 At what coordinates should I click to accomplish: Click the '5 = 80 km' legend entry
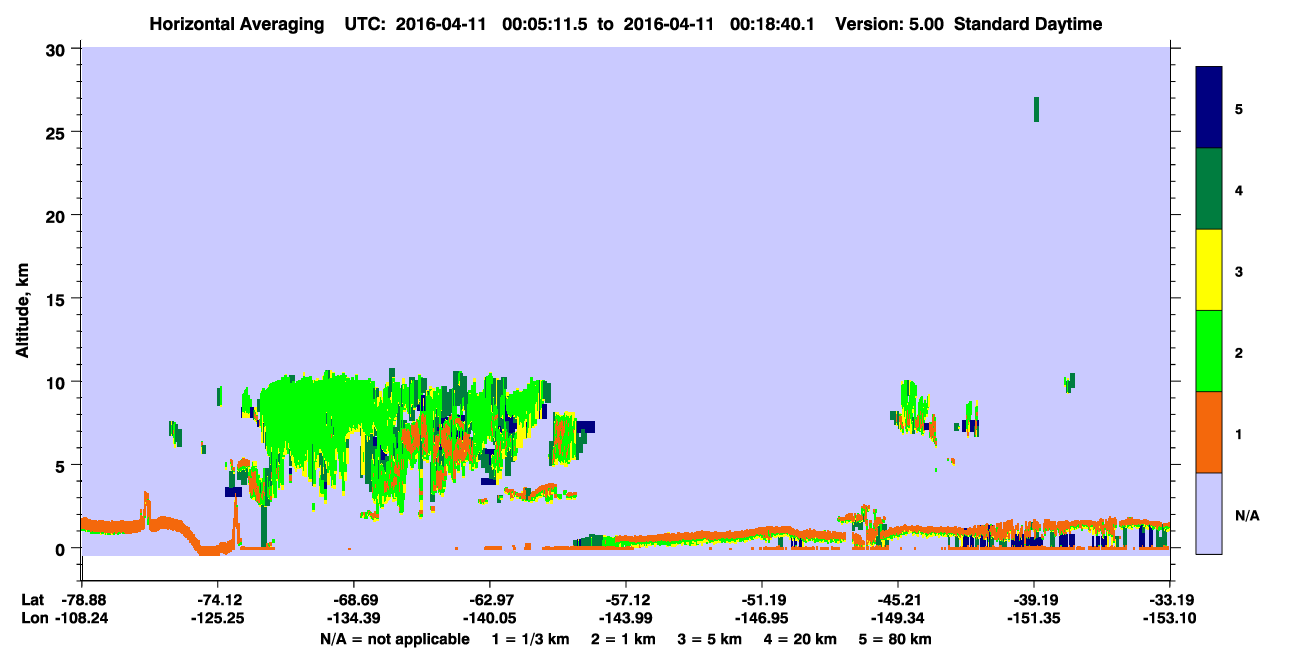coord(897,639)
